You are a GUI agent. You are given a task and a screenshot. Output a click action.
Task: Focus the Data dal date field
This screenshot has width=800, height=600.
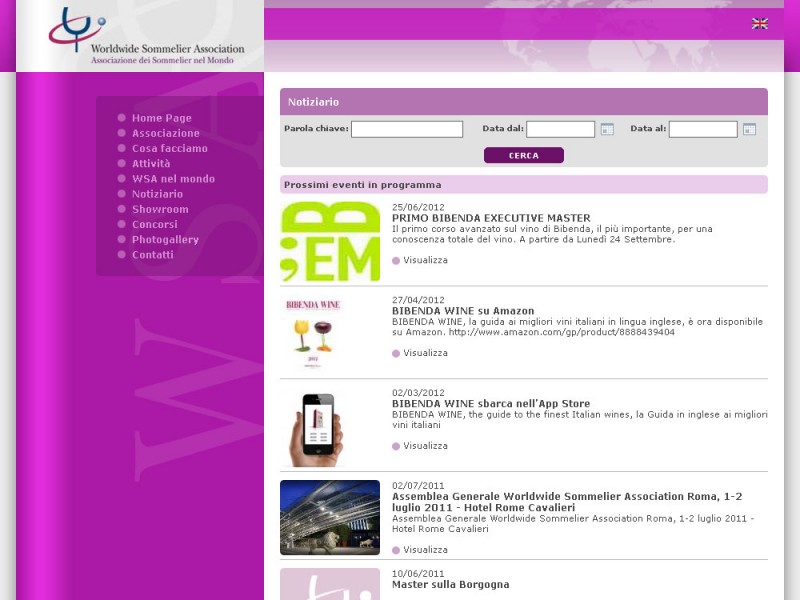(560, 129)
